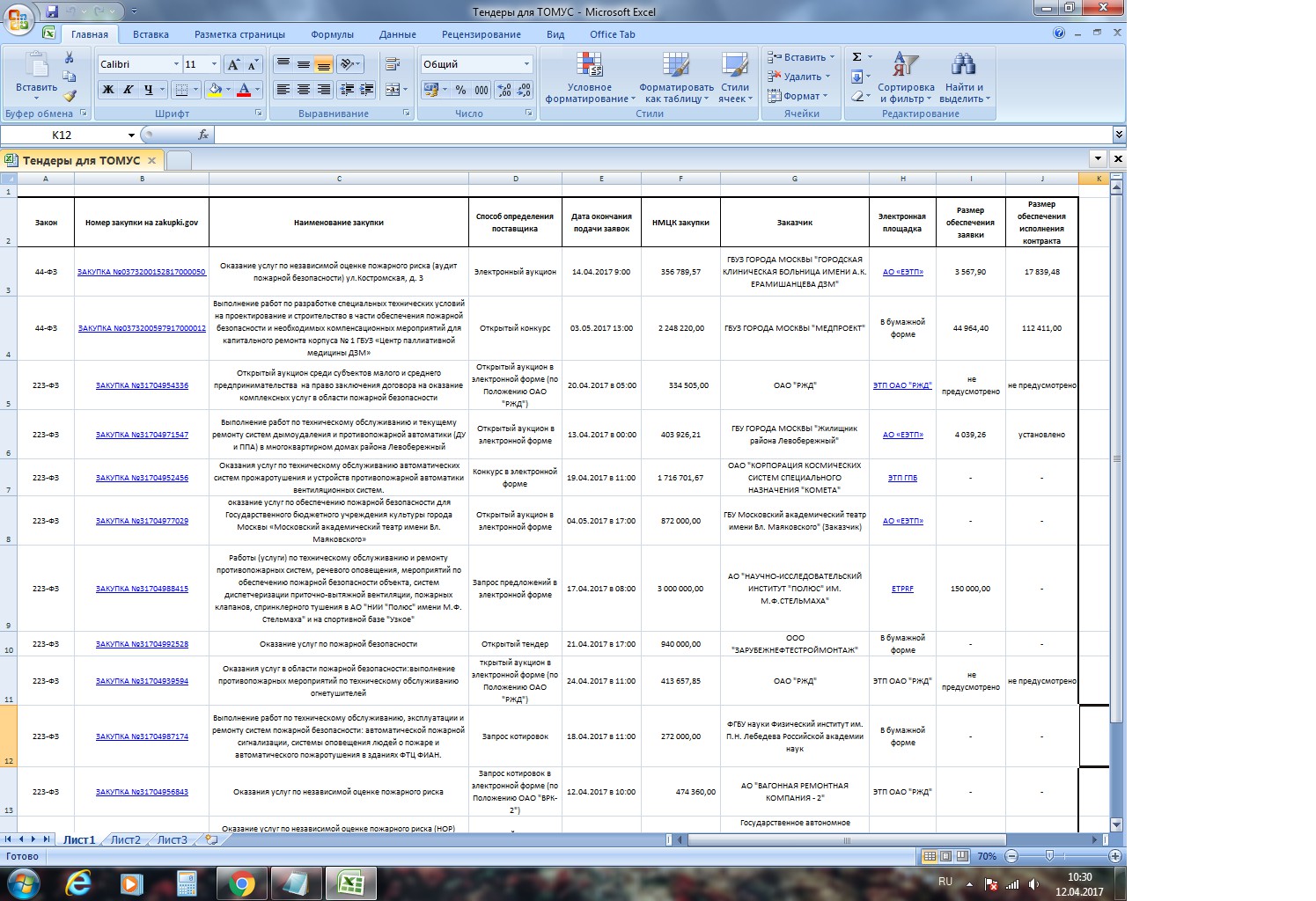Toggle bottom vertical alignment
1316x901 pixels.
324,64
